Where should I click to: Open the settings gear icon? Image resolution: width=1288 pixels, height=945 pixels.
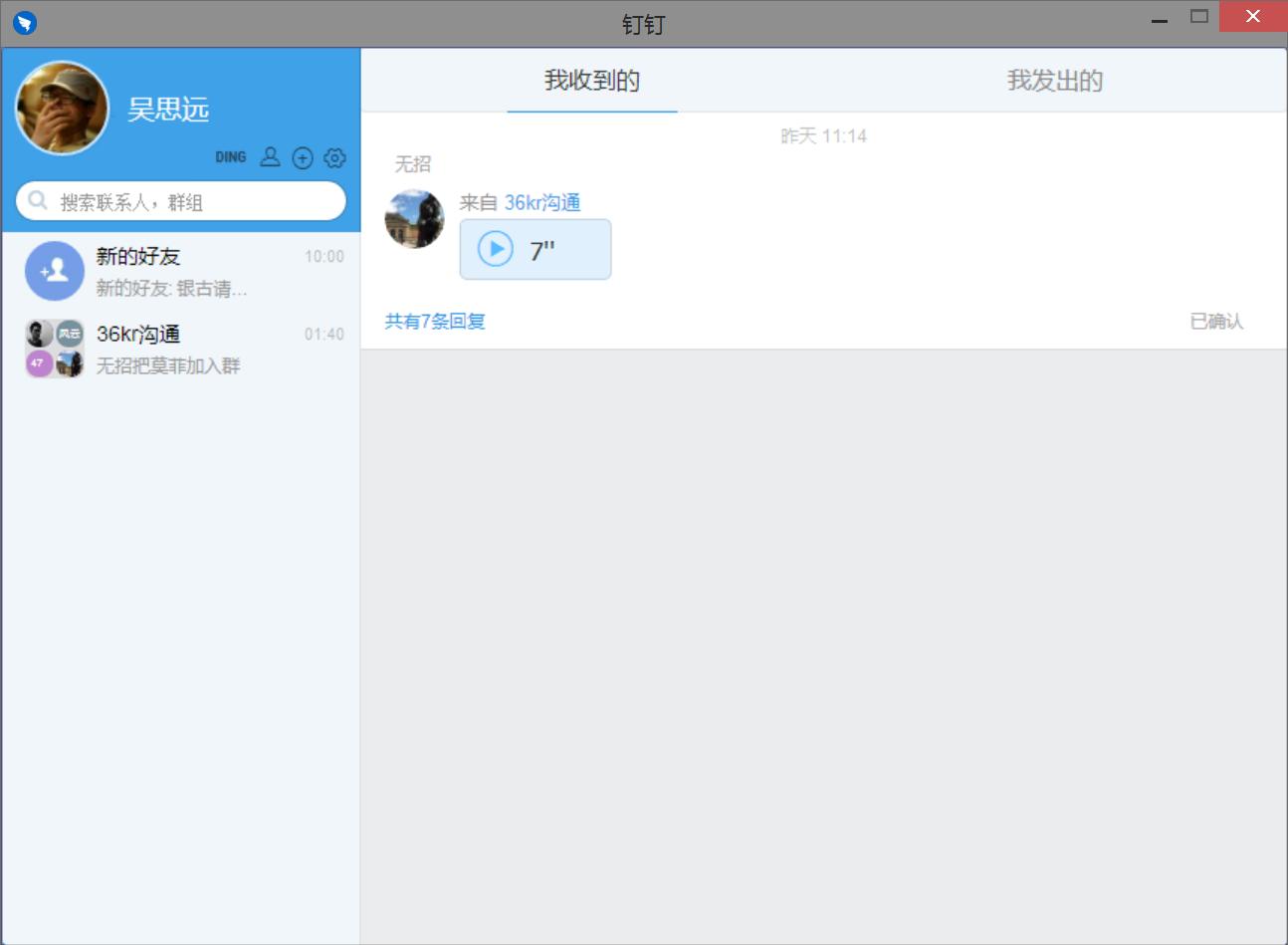coord(334,158)
